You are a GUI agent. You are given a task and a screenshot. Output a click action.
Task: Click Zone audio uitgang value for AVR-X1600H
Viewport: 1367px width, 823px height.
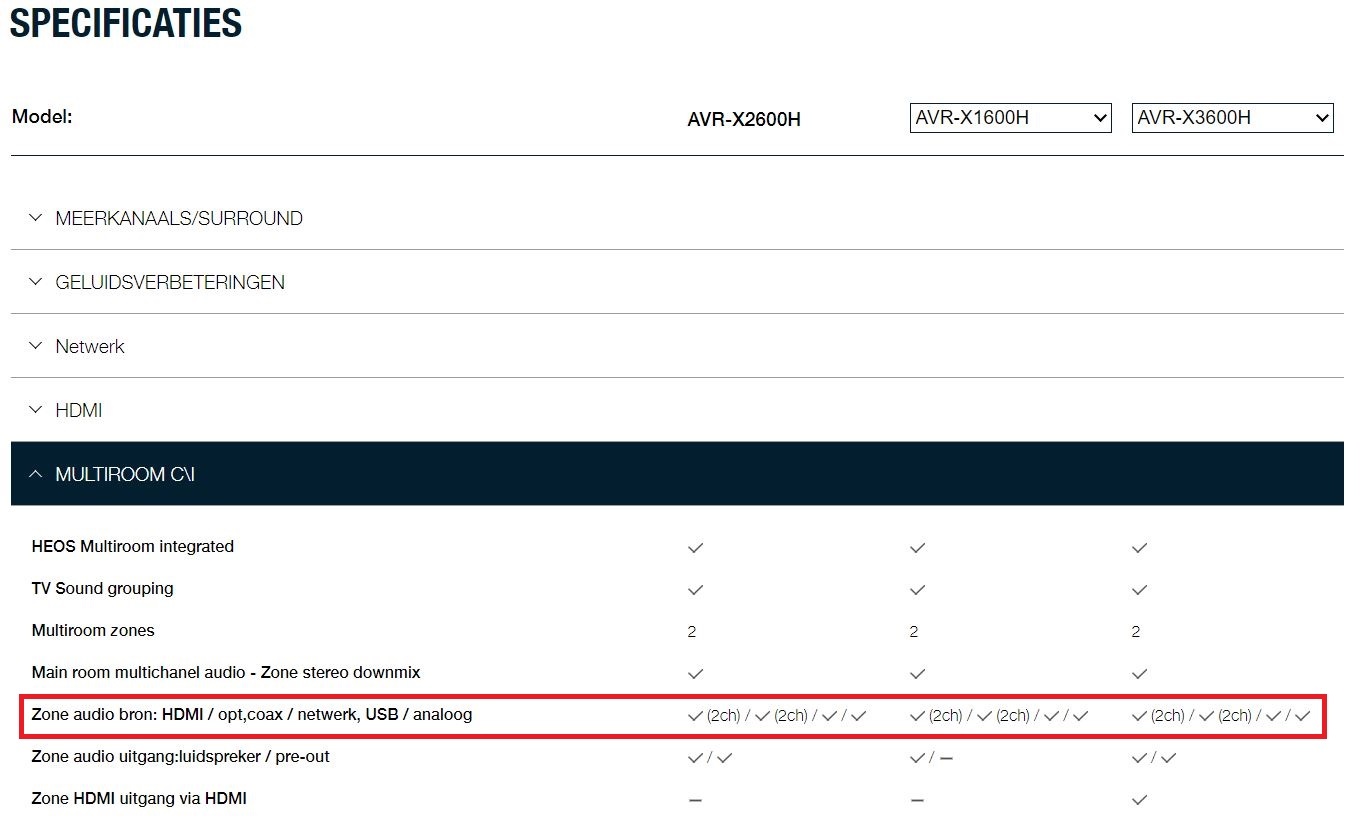[932, 758]
